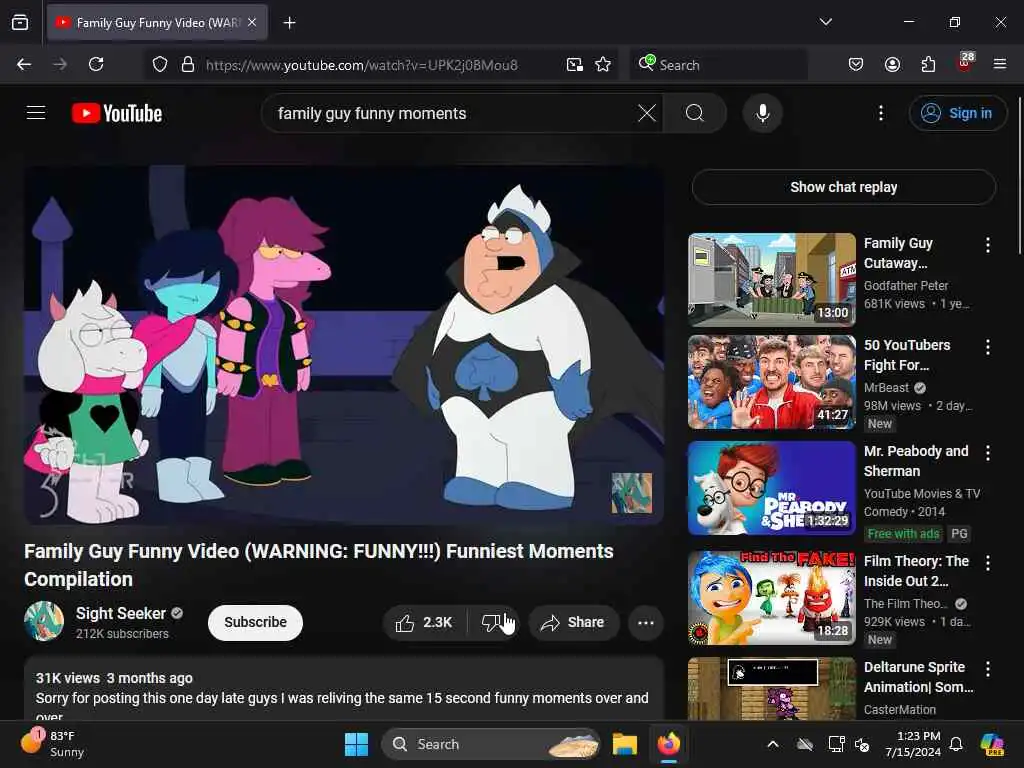This screenshot has height=768, width=1024.
Task: Open Pocket save button
Action: (x=856, y=64)
